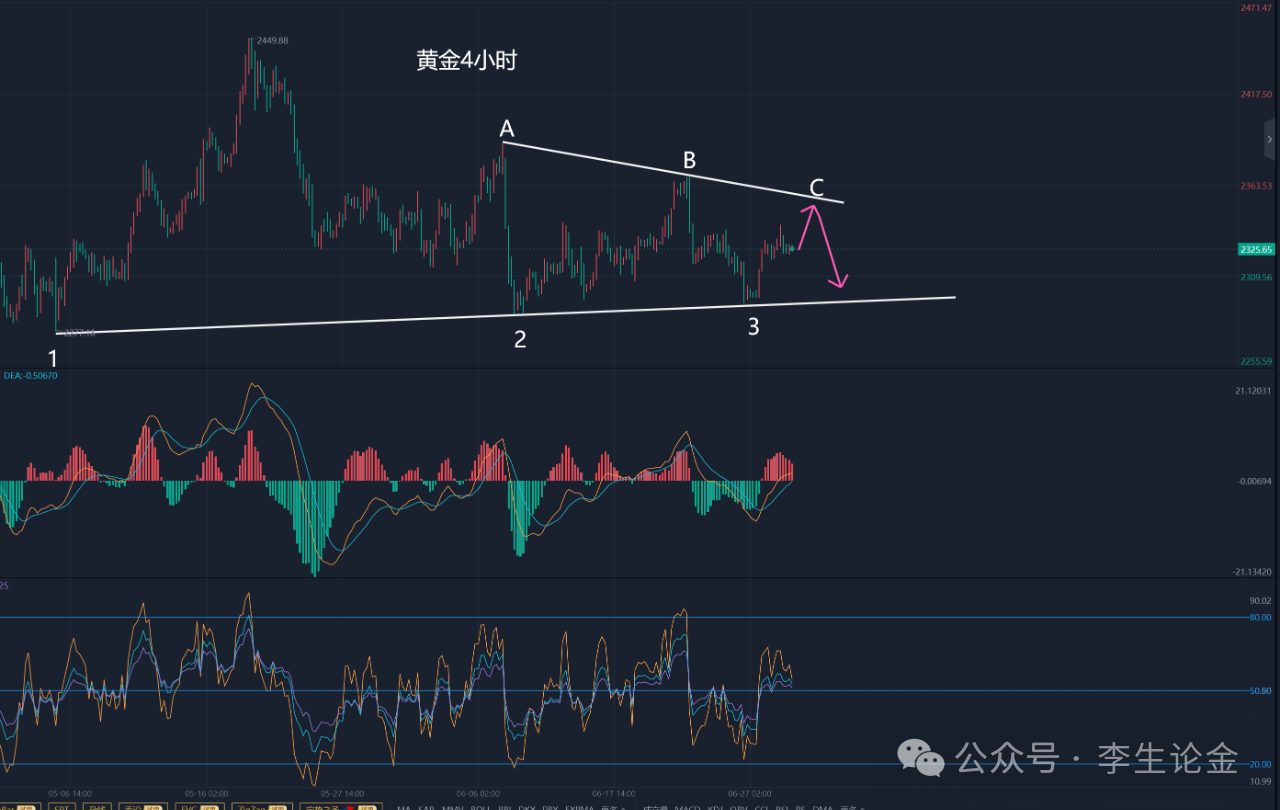Image resolution: width=1280 pixels, height=810 pixels.
Task: Expand the right side panel chevron
Action: click(1269, 139)
